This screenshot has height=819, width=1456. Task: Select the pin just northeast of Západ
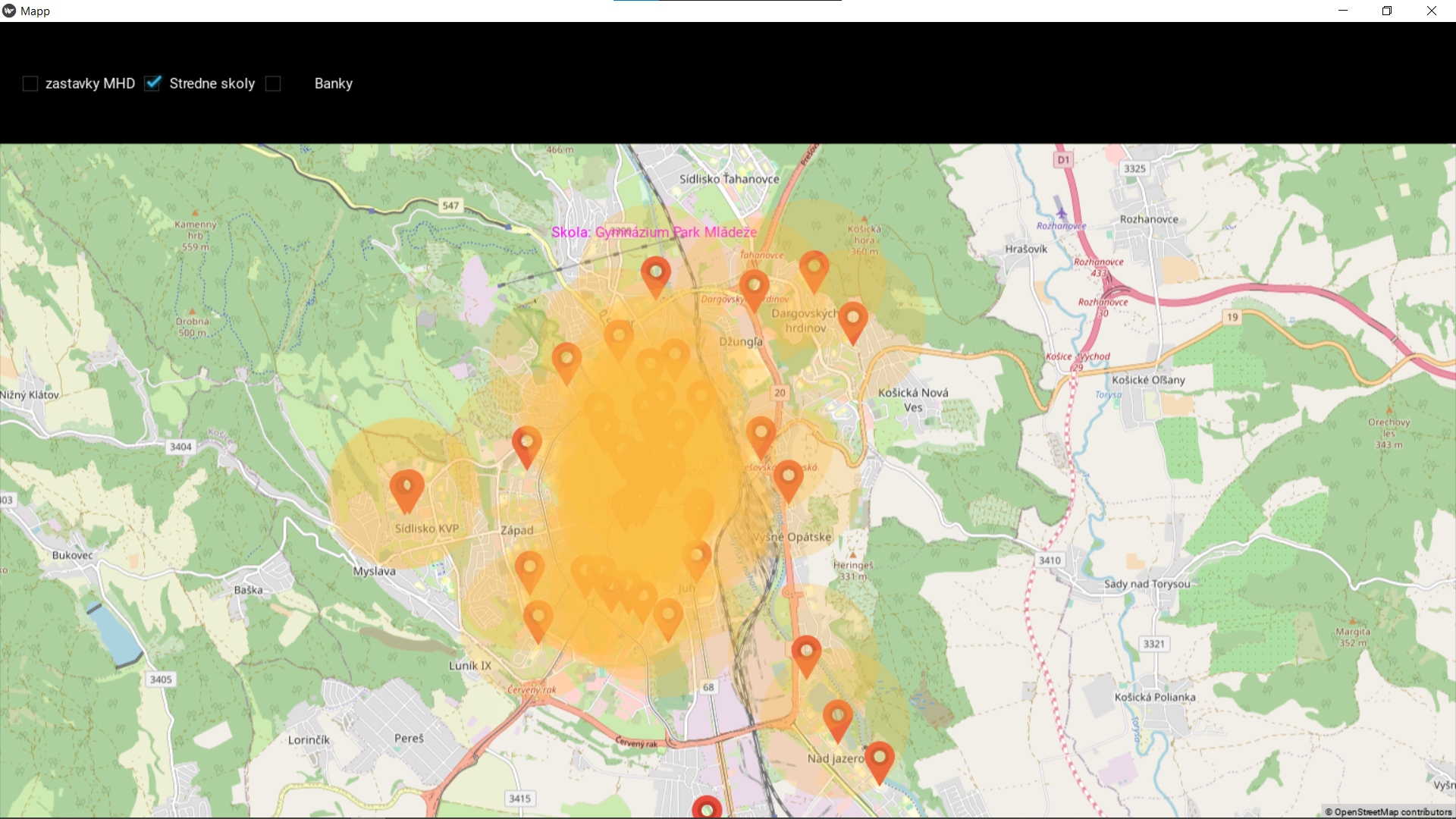(x=526, y=444)
